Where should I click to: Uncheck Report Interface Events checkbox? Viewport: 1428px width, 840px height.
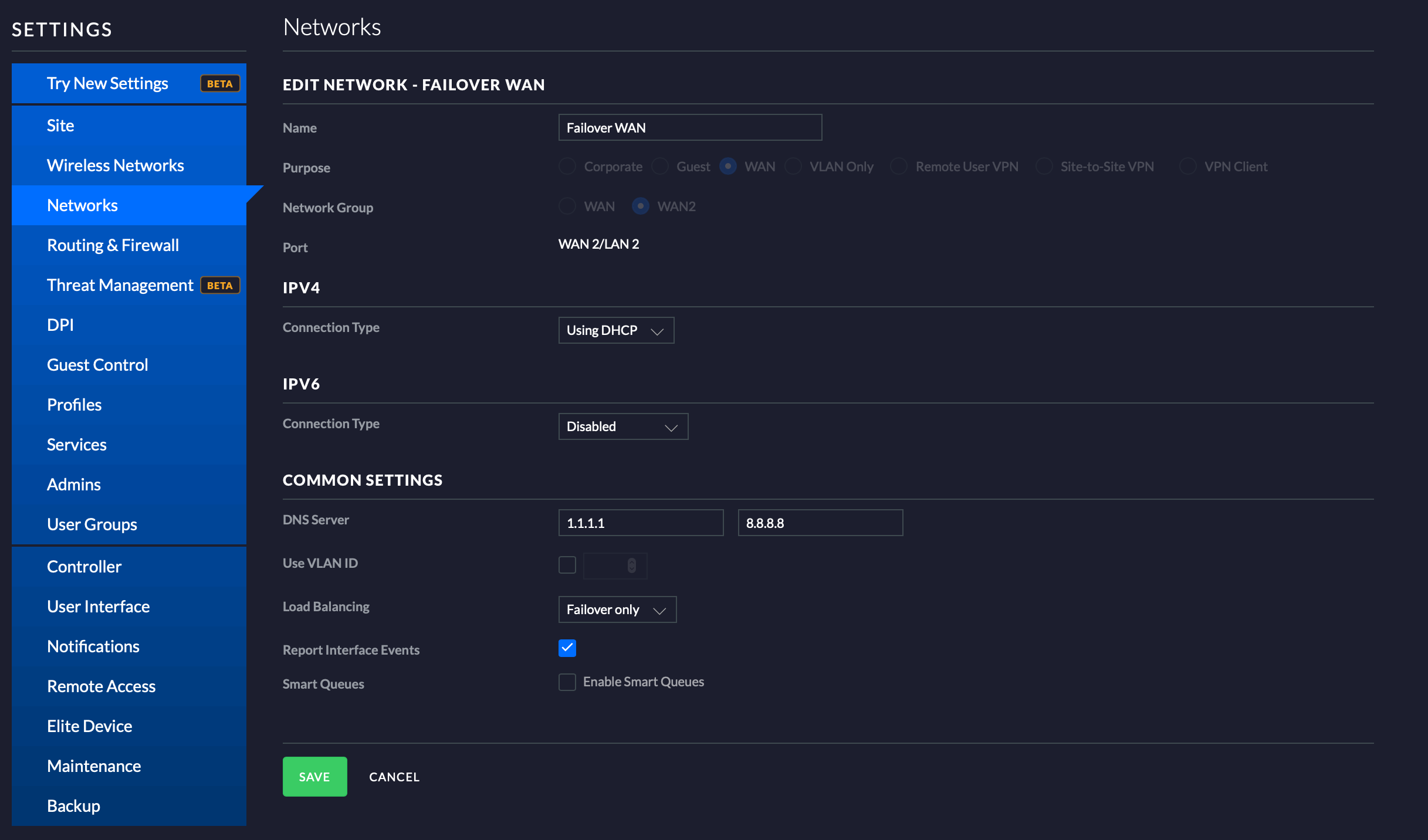tap(567, 648)
